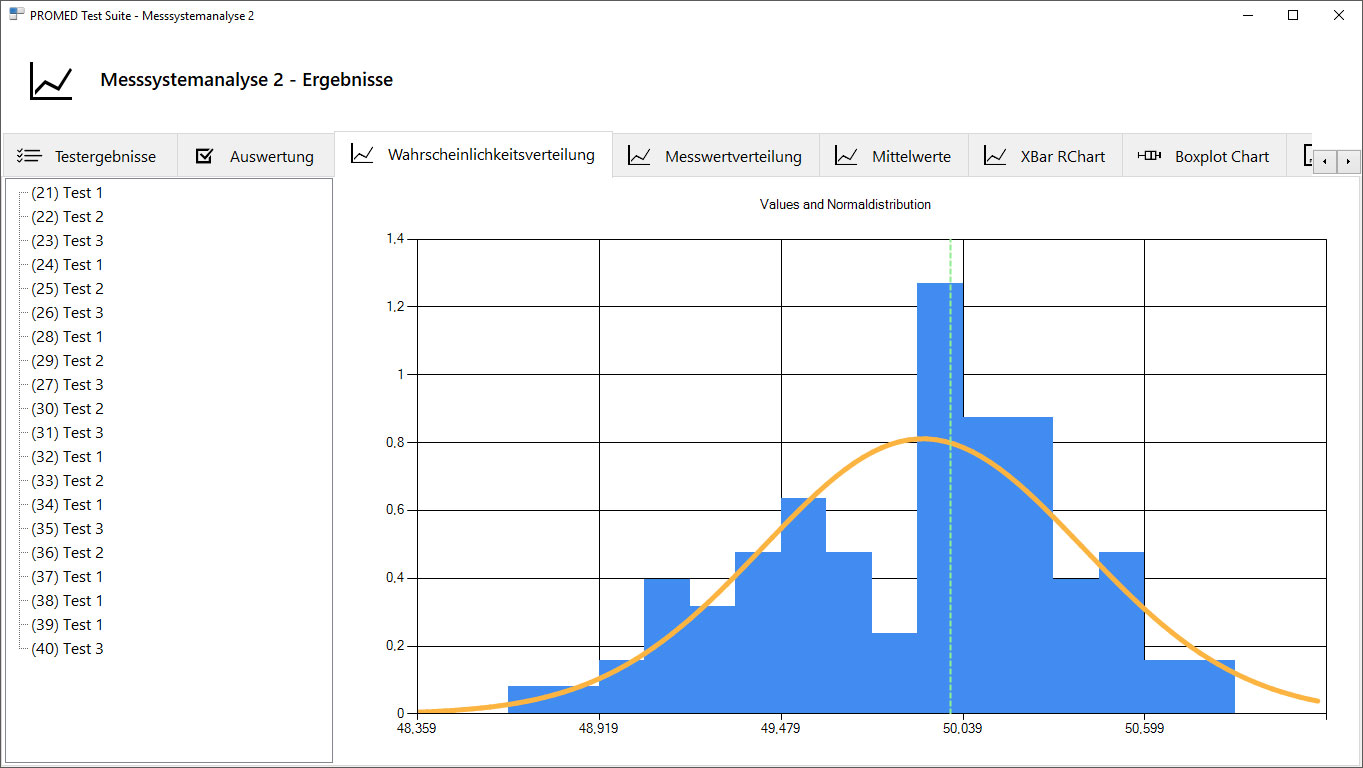Click the y-axis label 1,4
This screenshot has width=1363, height=768.
point(395,239)
